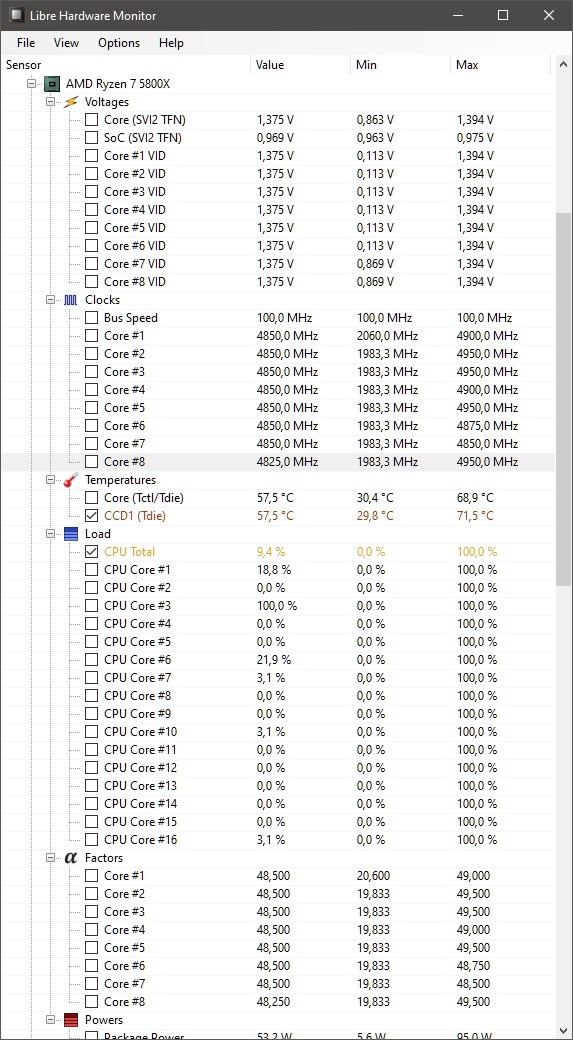This screenshot has height=1040, width=573.
Task: Select the Core #5 VID row label
Action: pyautogui.click(x=135, y=228)
